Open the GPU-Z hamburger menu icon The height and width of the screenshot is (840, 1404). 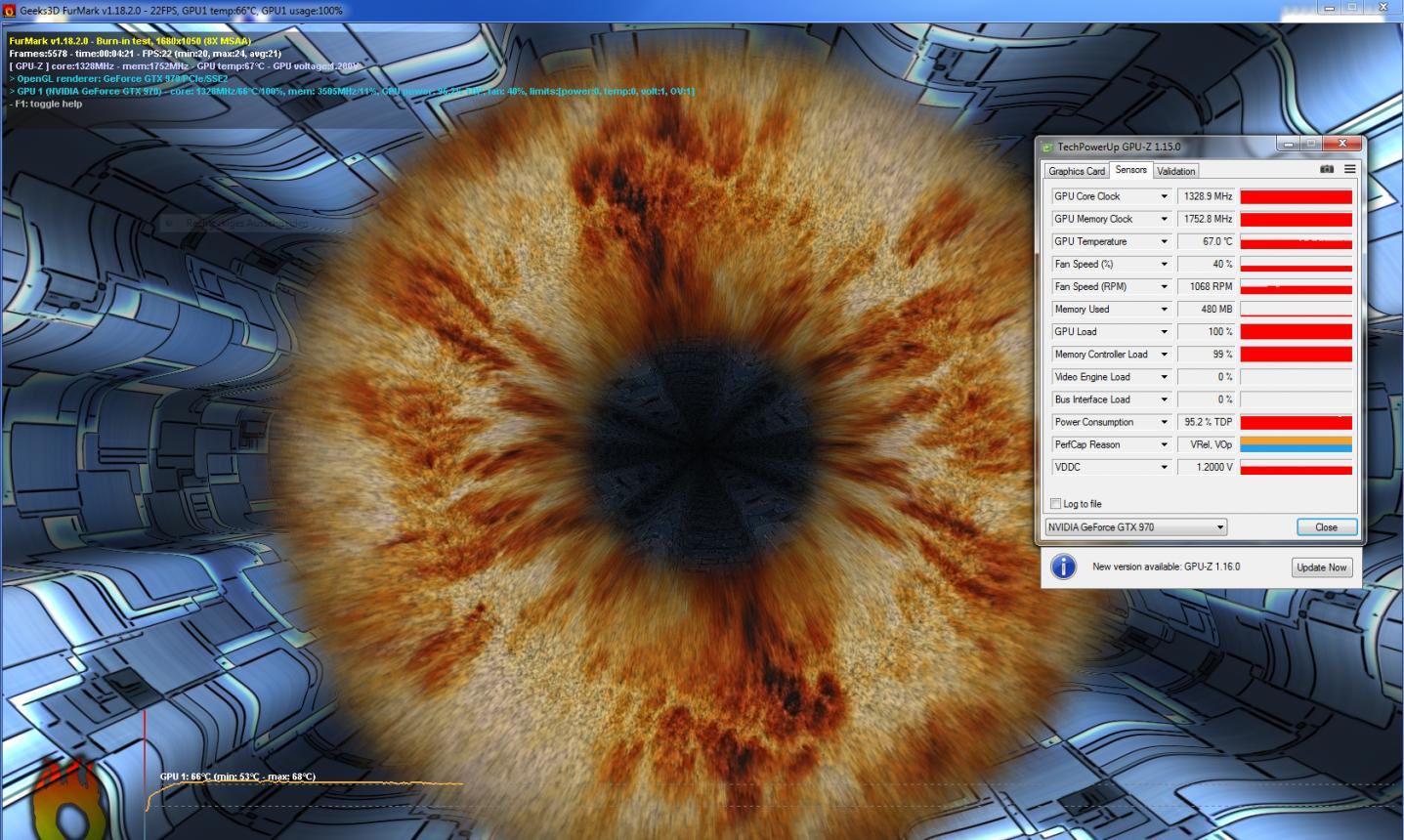[1349, 169]
